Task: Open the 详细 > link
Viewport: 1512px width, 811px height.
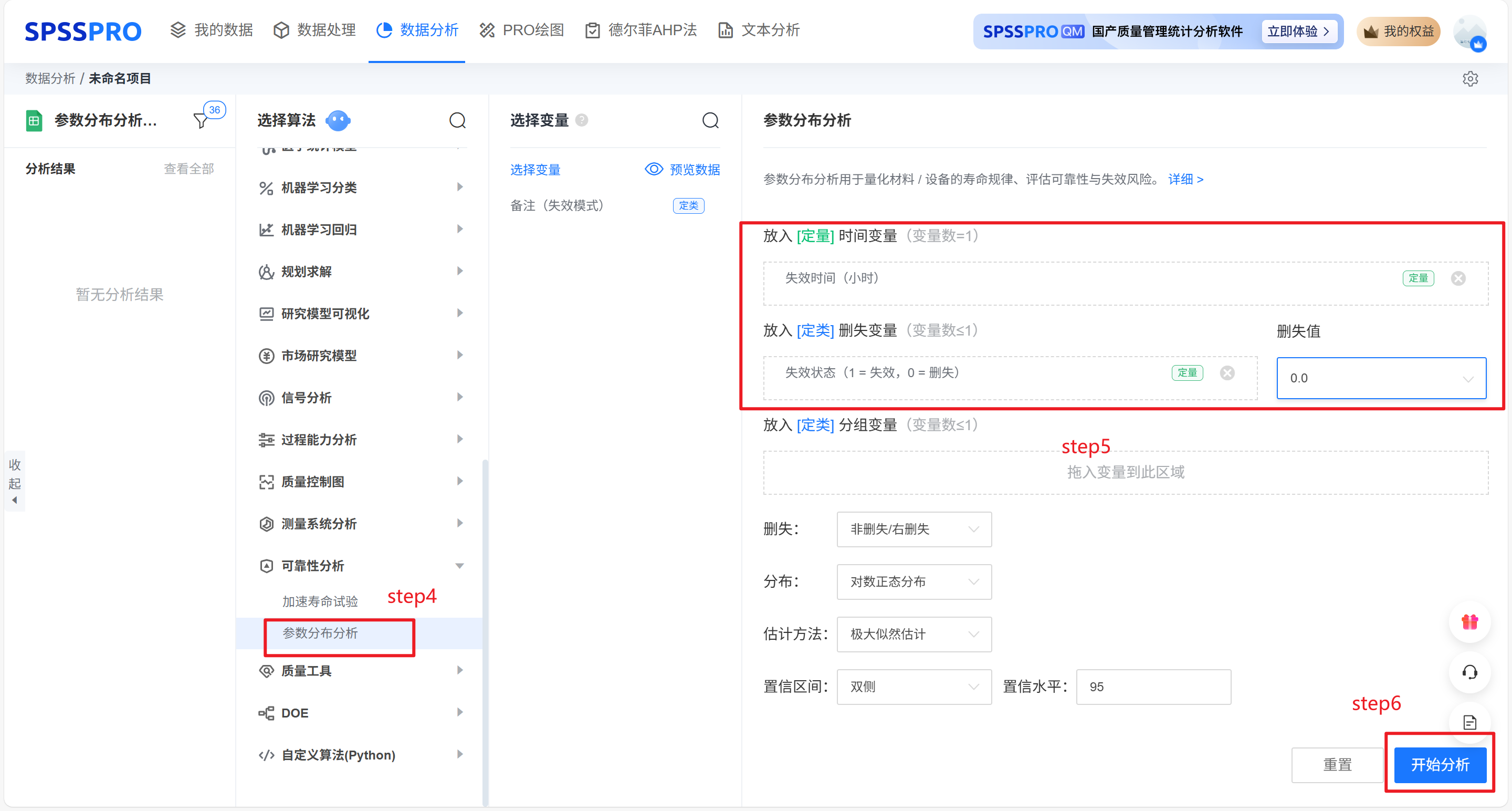Action: coord(1185,179)
